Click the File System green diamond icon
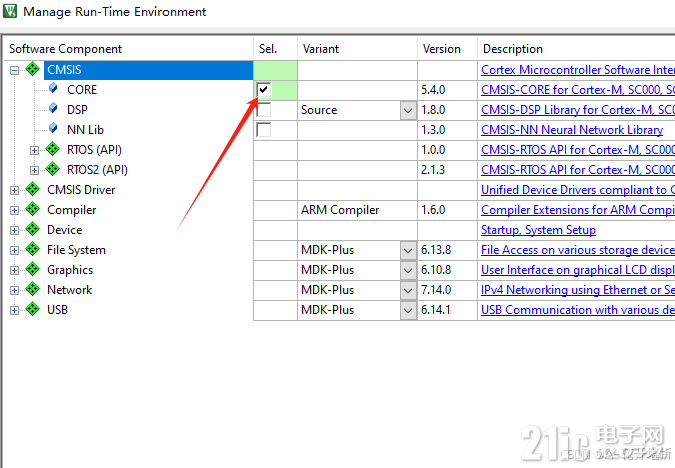This screenshot has width=675, height=468. point(33,249)
